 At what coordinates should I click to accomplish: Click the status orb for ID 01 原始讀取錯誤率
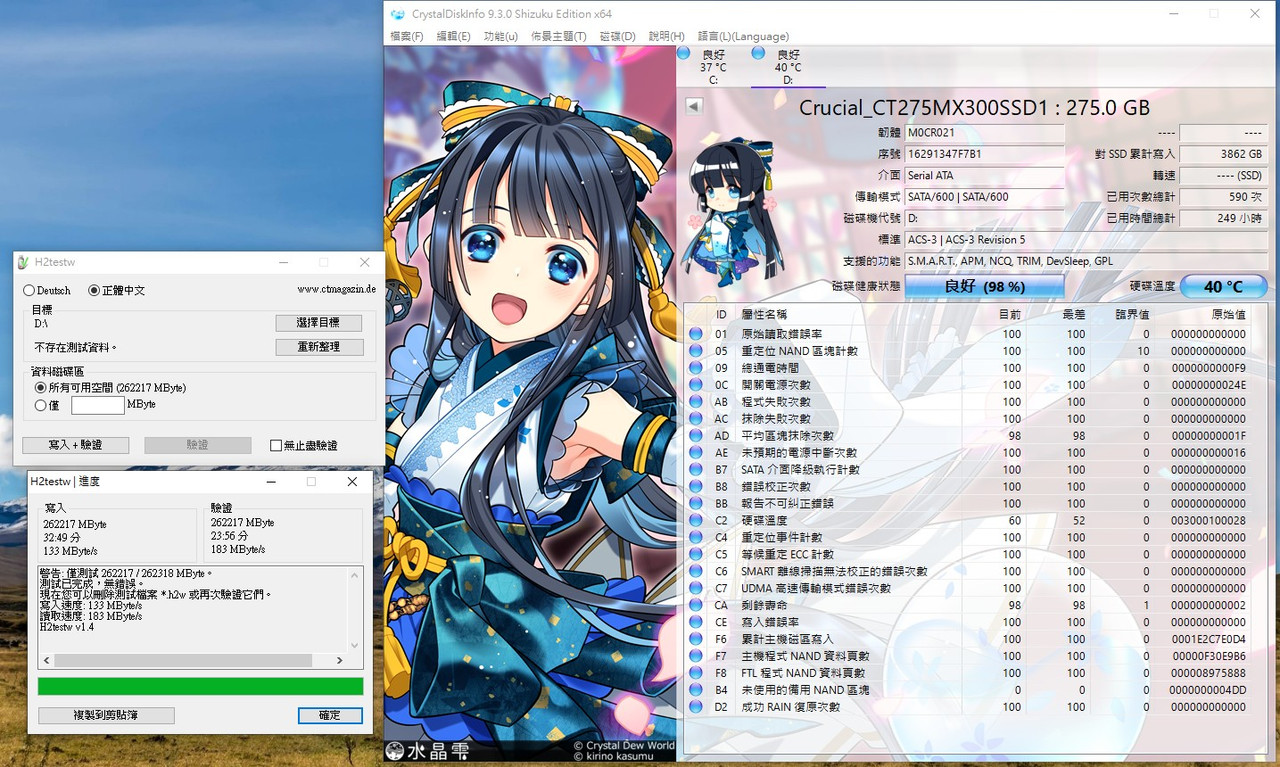coord(695,334)
